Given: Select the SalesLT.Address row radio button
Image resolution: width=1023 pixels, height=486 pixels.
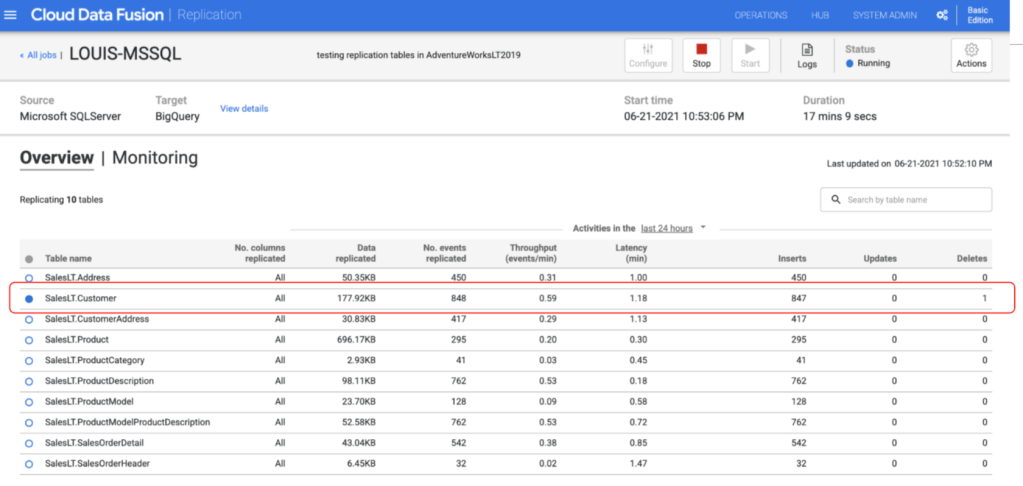Looking at the screenshot, I should point(28,277).
